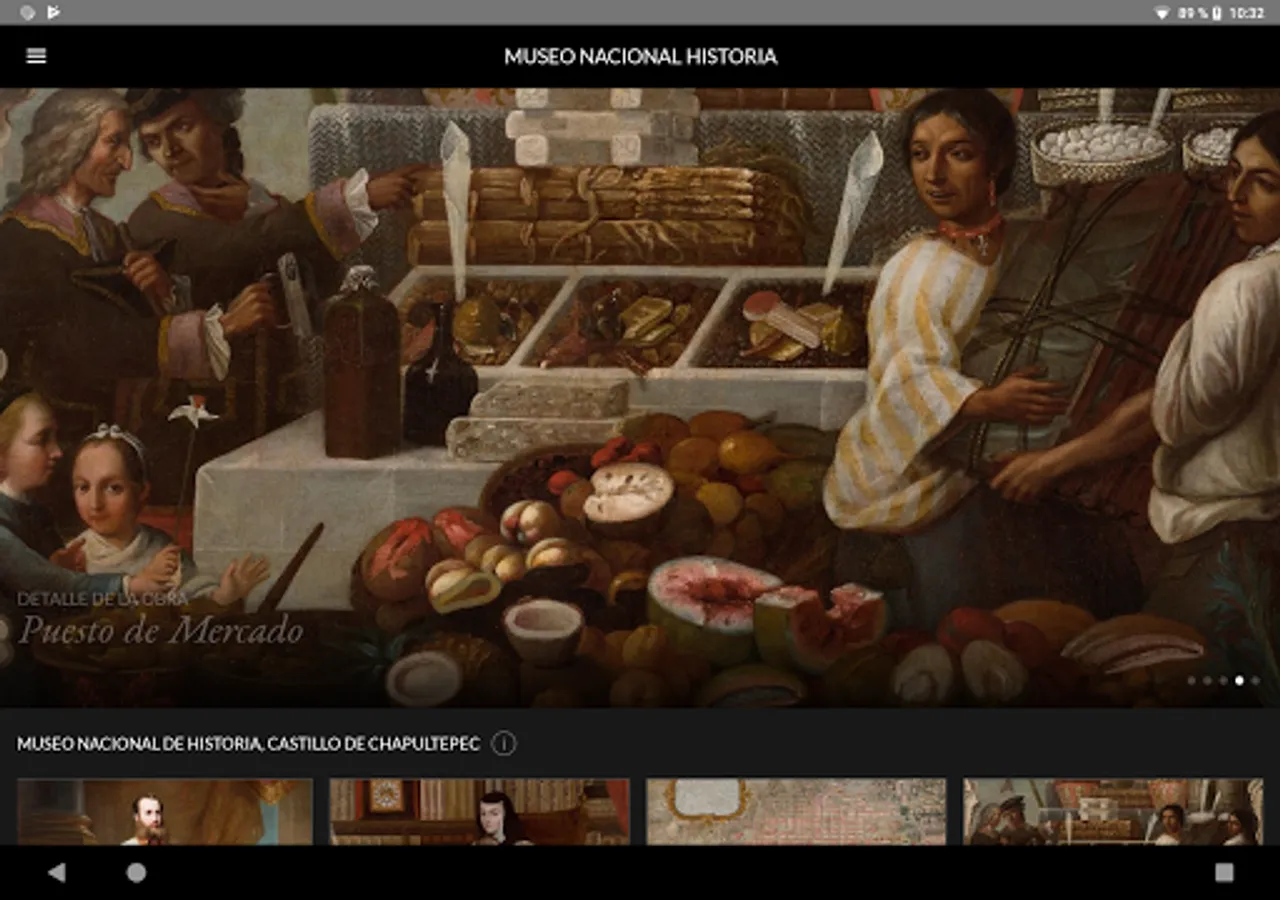The height and width of the screenshot is (900, 1280).
Task: Tap the info icon beside Castillo de Chapultepec
Action: (x=504, y=744)
